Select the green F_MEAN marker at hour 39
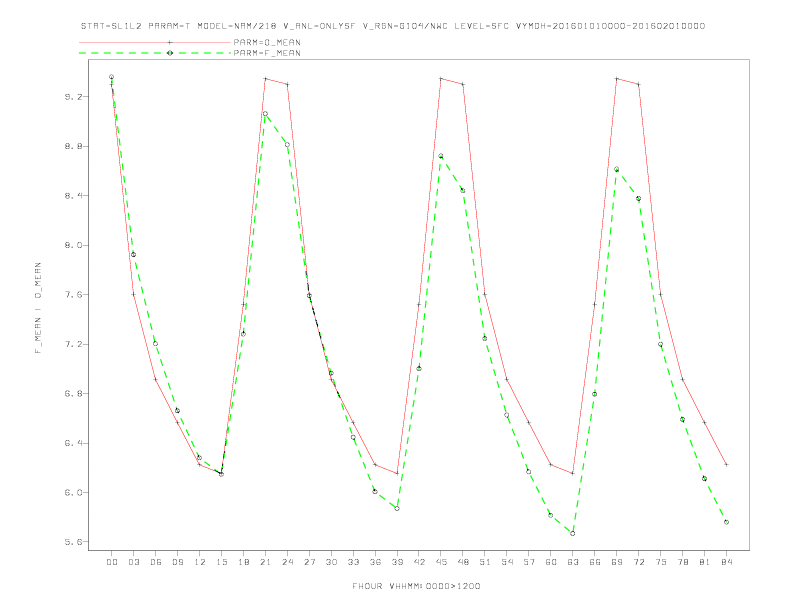This screenshot has width=792, height=612. tap(397, 508)
